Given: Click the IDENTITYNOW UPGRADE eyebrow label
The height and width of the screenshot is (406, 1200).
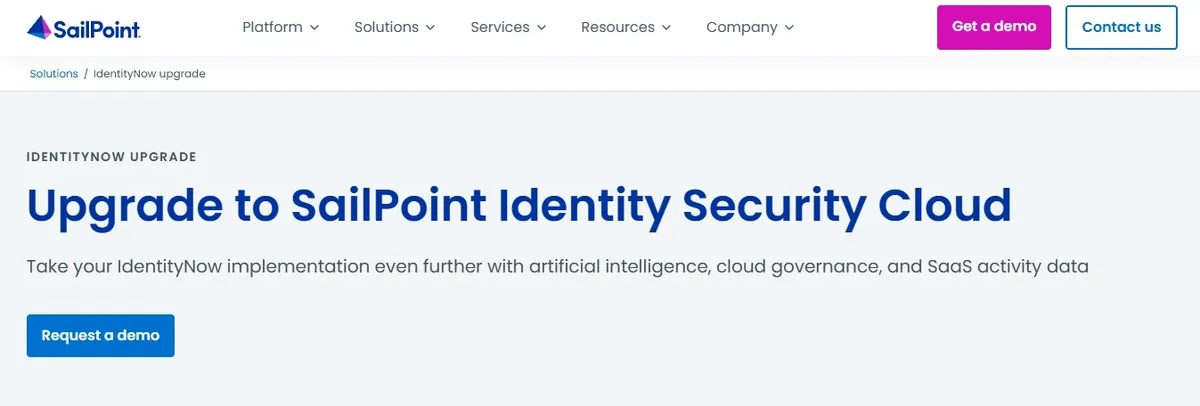Looking at the screenshot, I should [x=111, y=157].
